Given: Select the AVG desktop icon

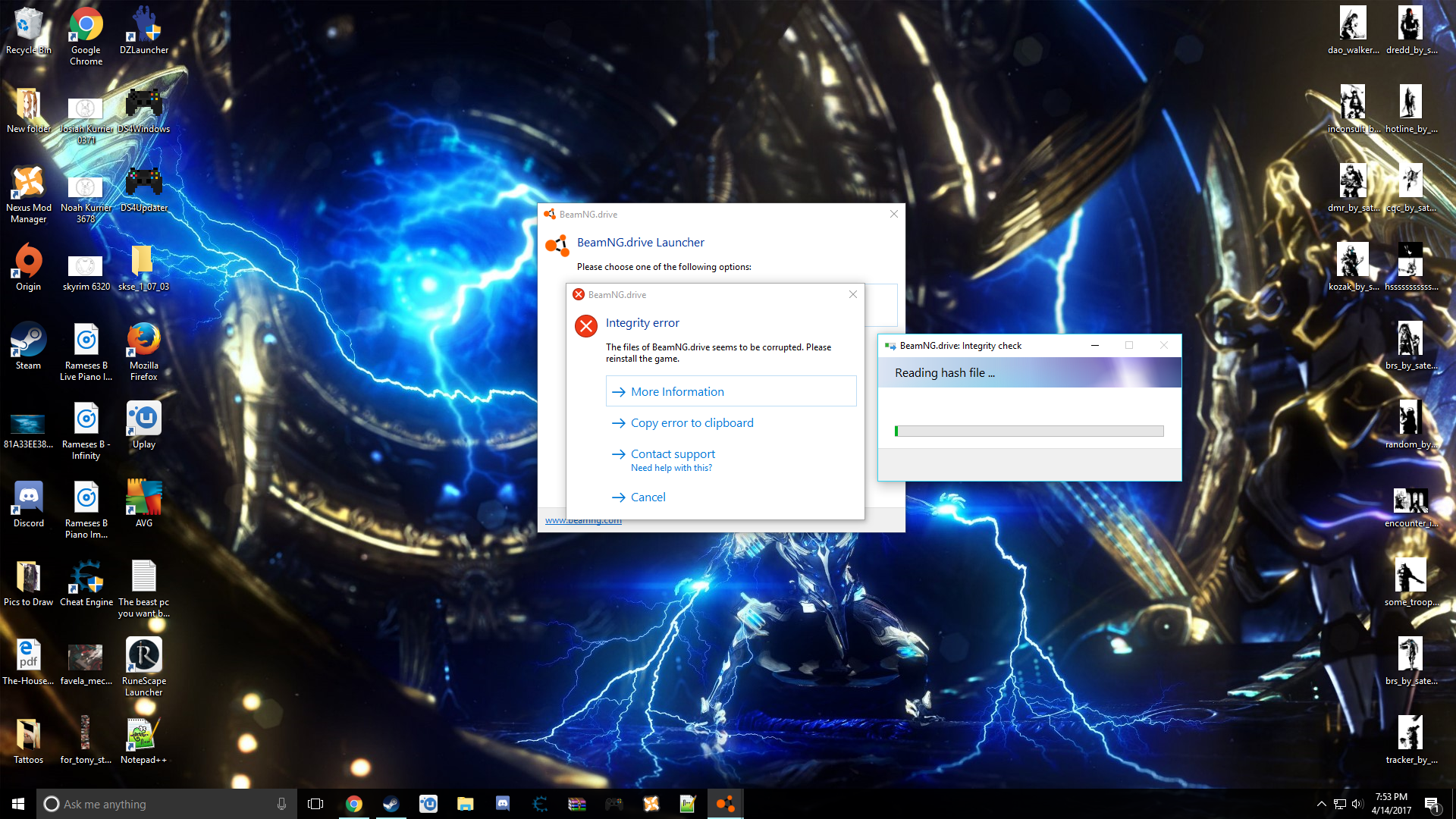Looking at the screenshot, I should [x=144, y=504].
